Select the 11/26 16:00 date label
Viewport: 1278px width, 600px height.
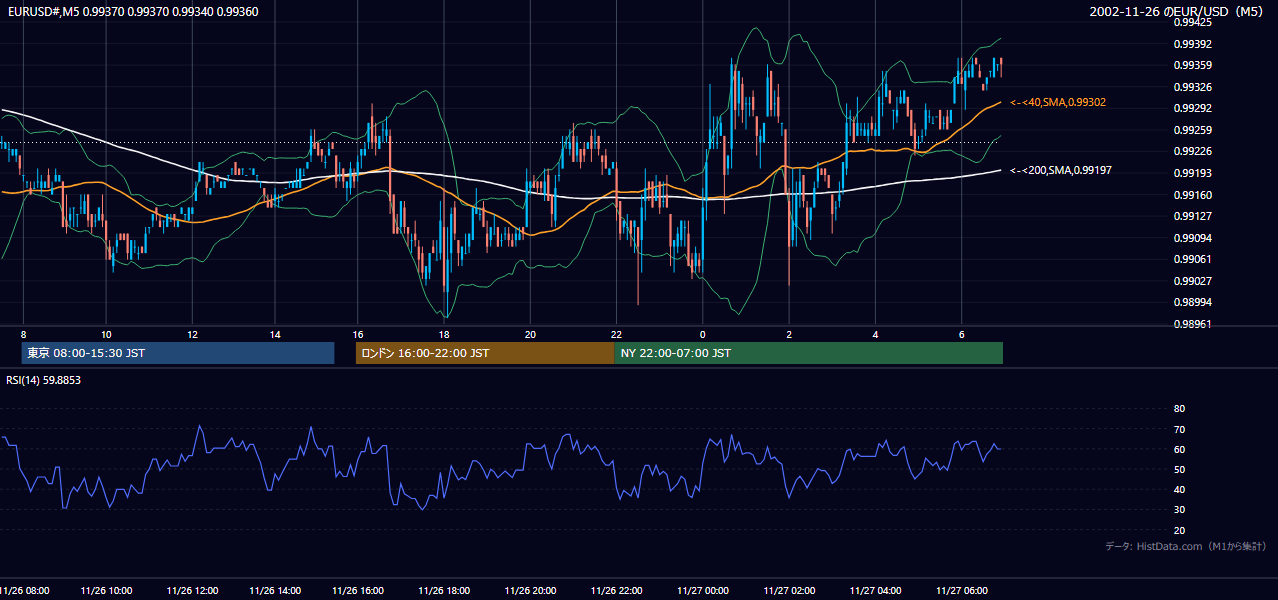358,591
